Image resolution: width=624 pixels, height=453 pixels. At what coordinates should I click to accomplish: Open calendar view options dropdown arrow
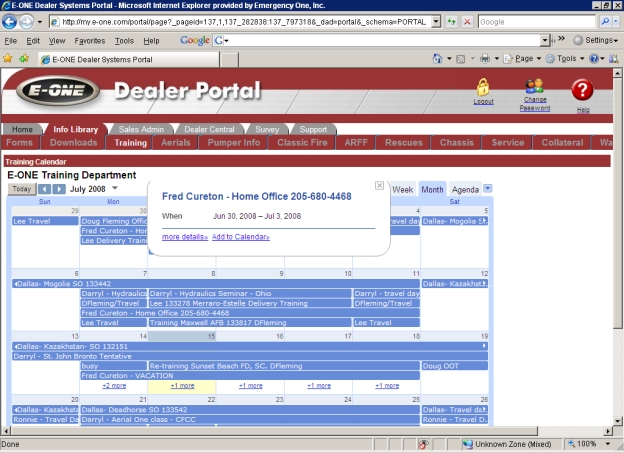(x=488, y=188)
